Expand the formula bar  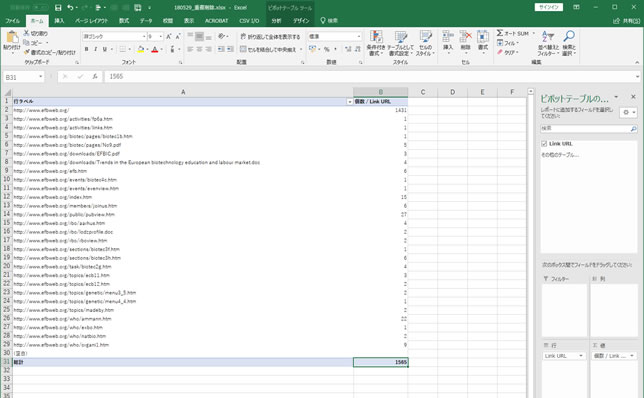637,76
